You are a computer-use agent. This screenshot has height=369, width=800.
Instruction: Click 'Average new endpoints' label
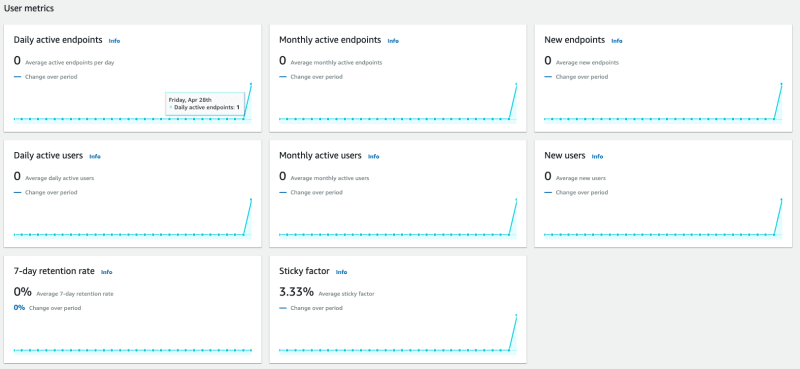pyautogui.click(x=587, y=63)
